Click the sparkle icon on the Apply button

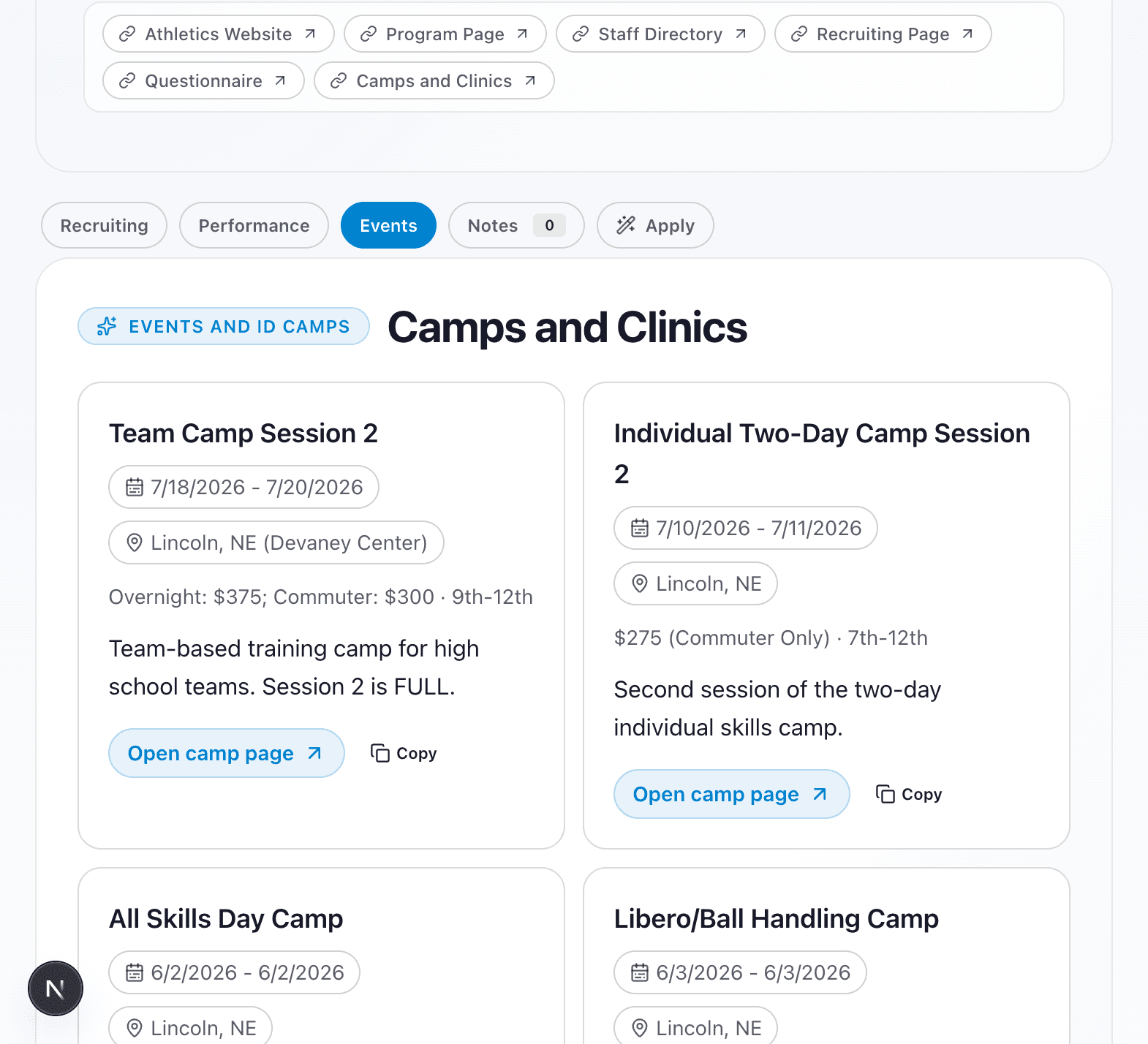point(625,225)
